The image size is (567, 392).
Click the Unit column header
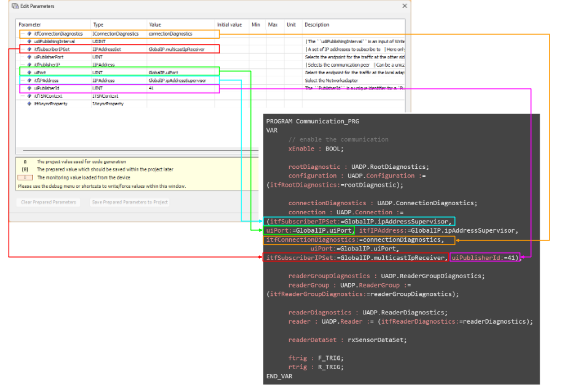(x=291, y=25)
